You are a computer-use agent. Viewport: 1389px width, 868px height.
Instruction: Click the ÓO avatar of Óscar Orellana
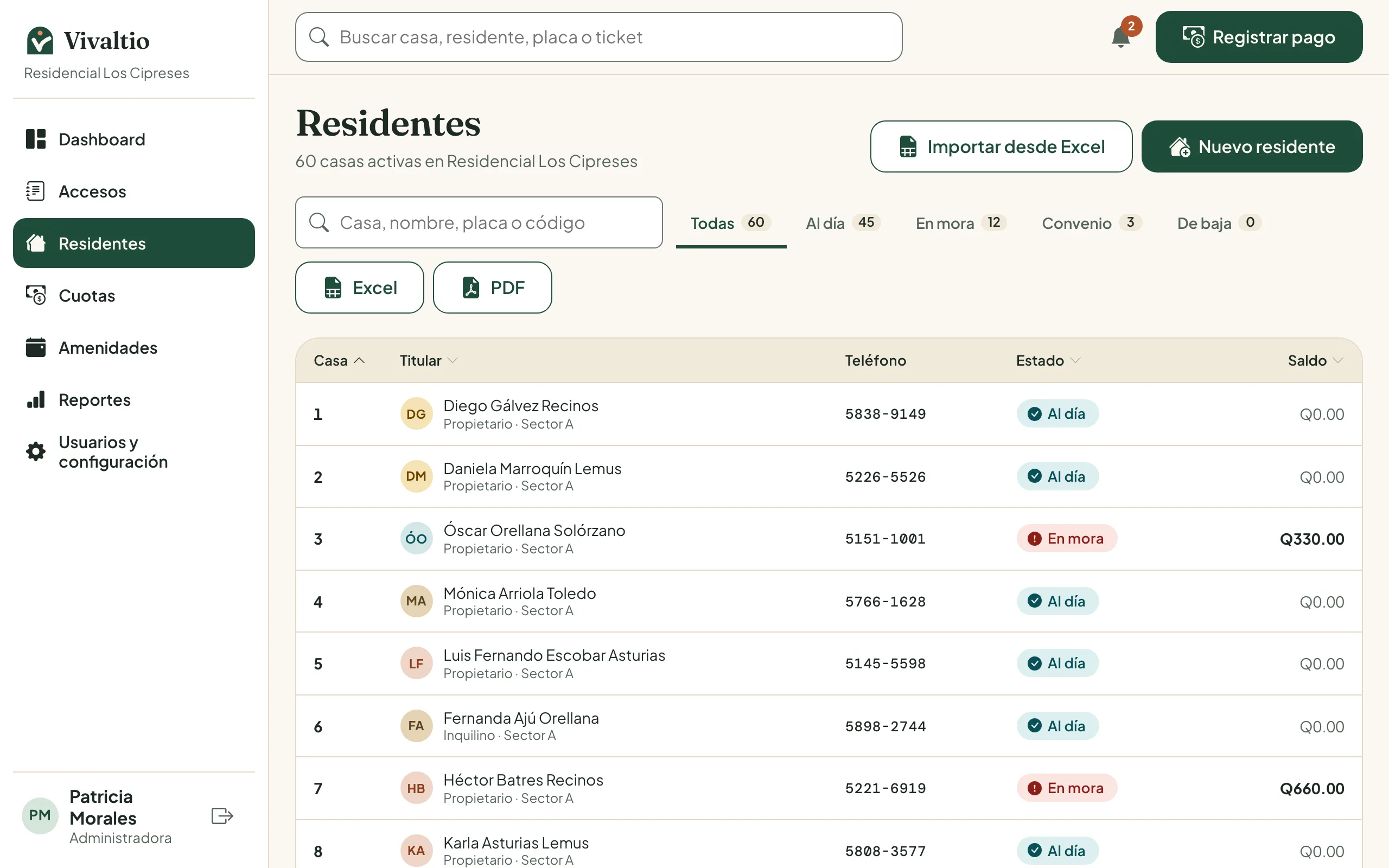416,539
